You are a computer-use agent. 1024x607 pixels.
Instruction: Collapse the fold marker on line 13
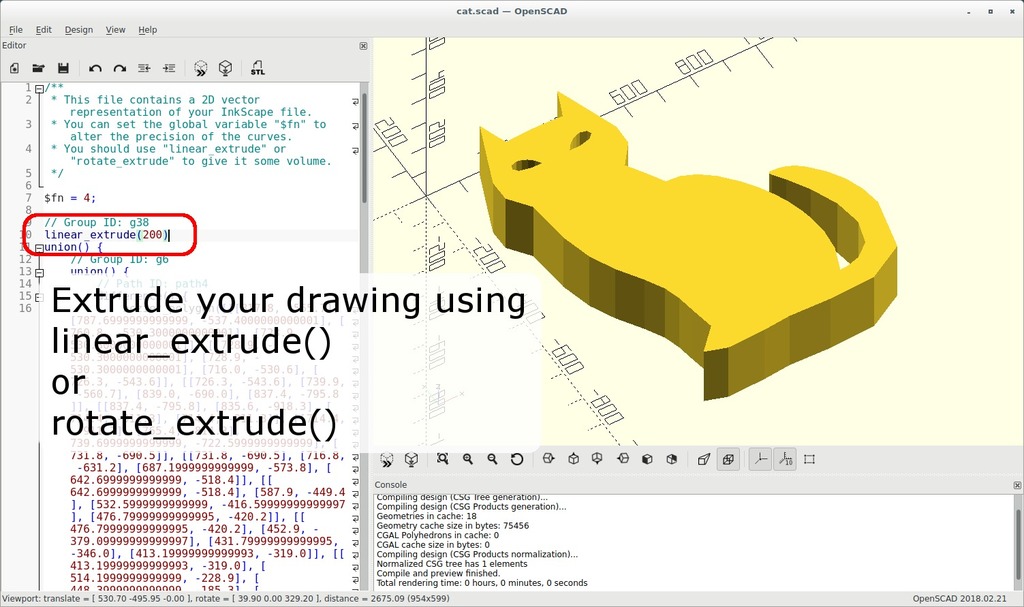(x=38, y=272)
